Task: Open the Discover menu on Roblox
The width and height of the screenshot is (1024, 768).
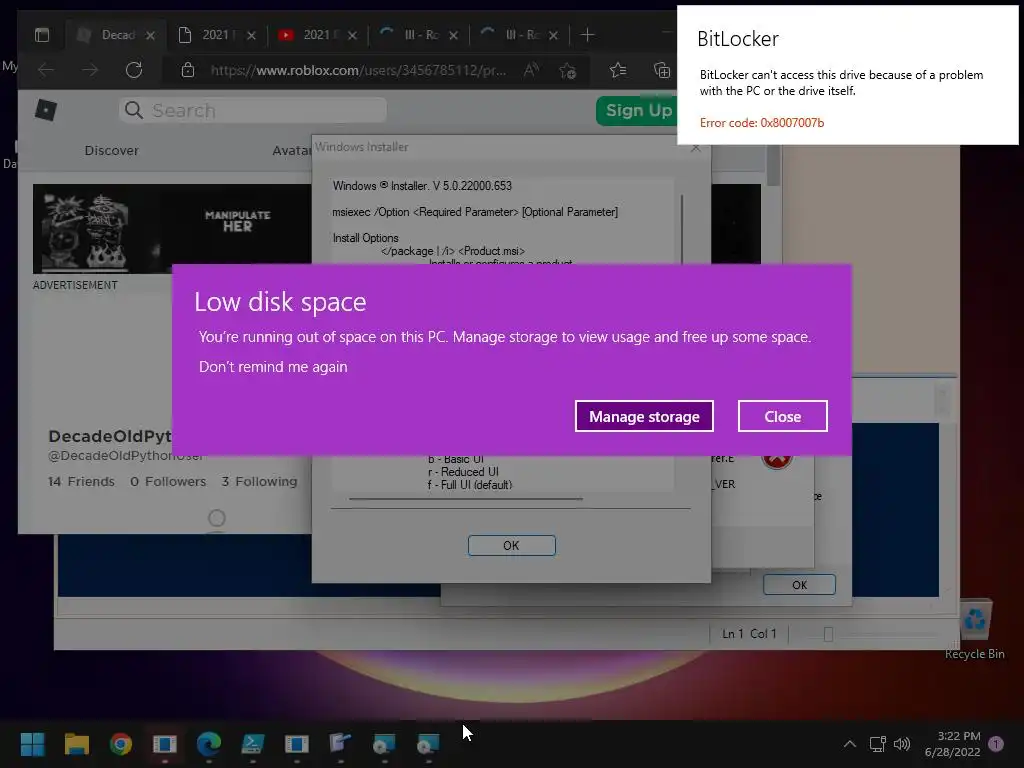Action: click(x=112, y=150)
